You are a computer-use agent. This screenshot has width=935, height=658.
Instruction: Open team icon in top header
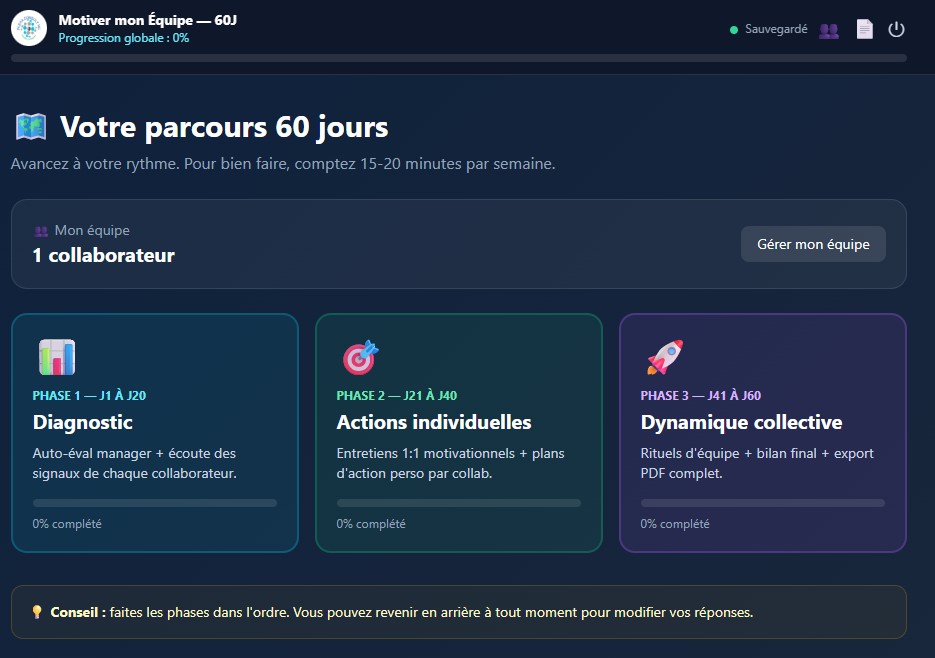[x=829, y=30]
